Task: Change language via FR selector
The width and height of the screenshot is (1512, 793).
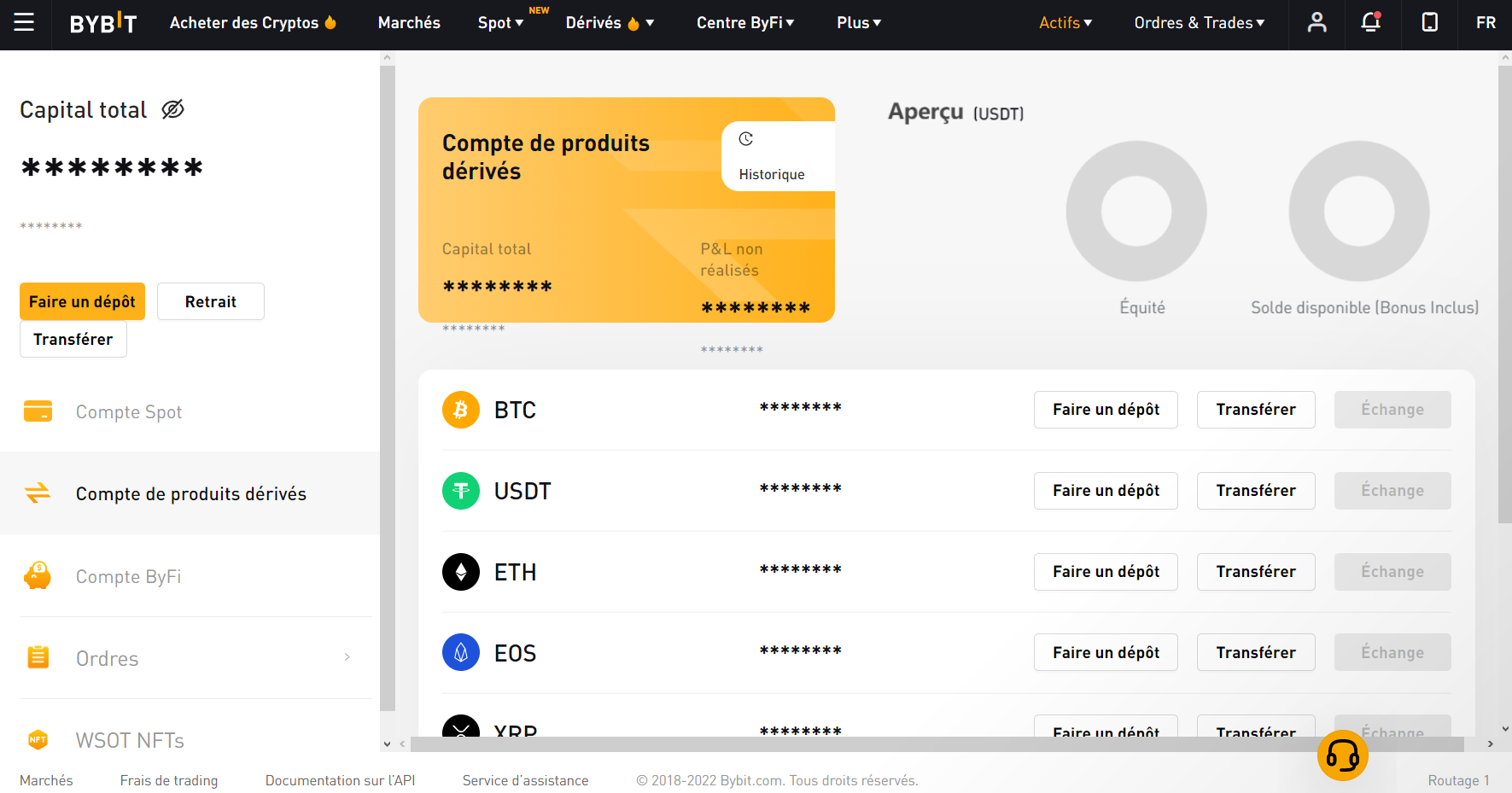Action: click(x=1486, y=23)
